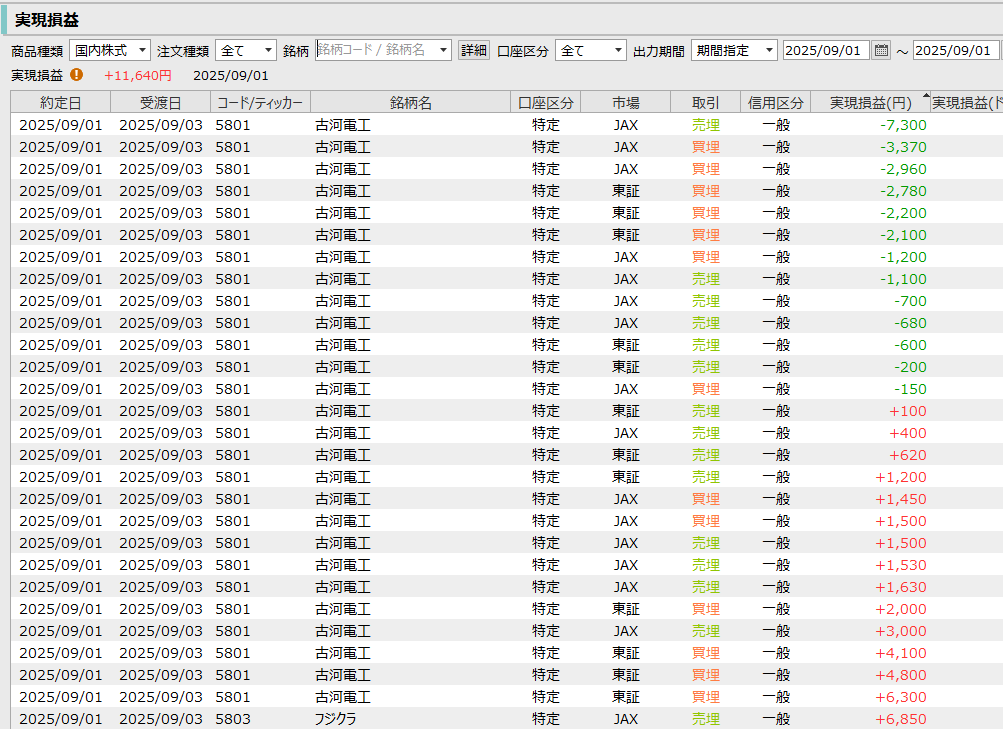The width and height of the screenshot is (1003, 729).
Task: Sort by the コード/ティッカー column header
Action: pyautogui.click(x=260, y=102)
